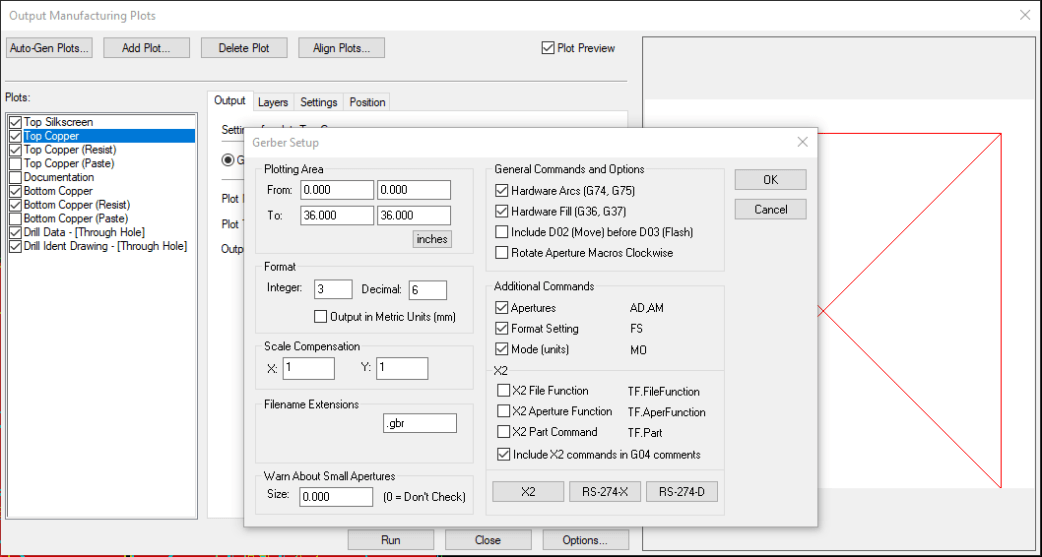
Task: Open the Align Plots dialog
Action: (341, 48)
